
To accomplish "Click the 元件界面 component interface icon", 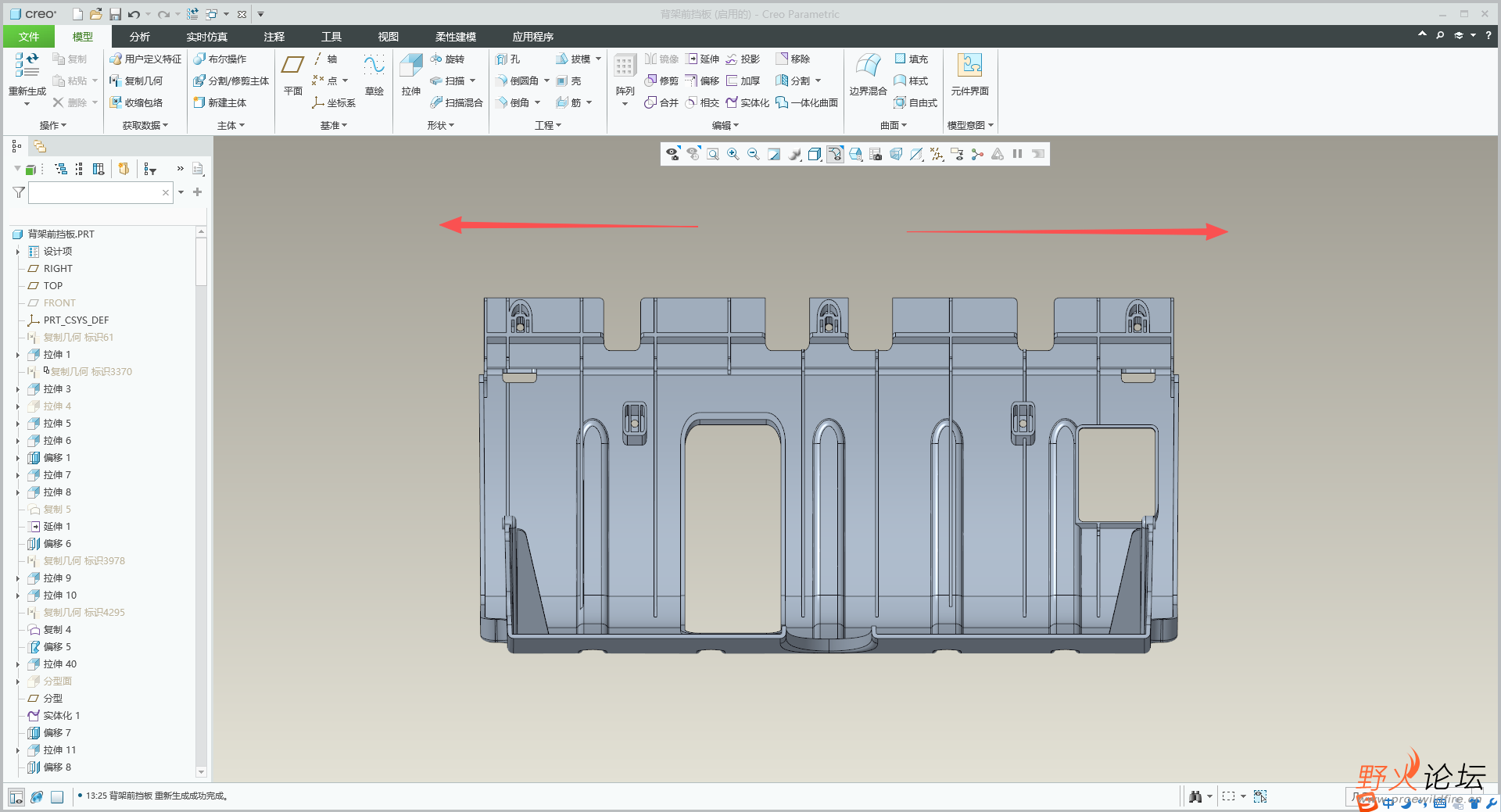I will [x=969, y=66].
